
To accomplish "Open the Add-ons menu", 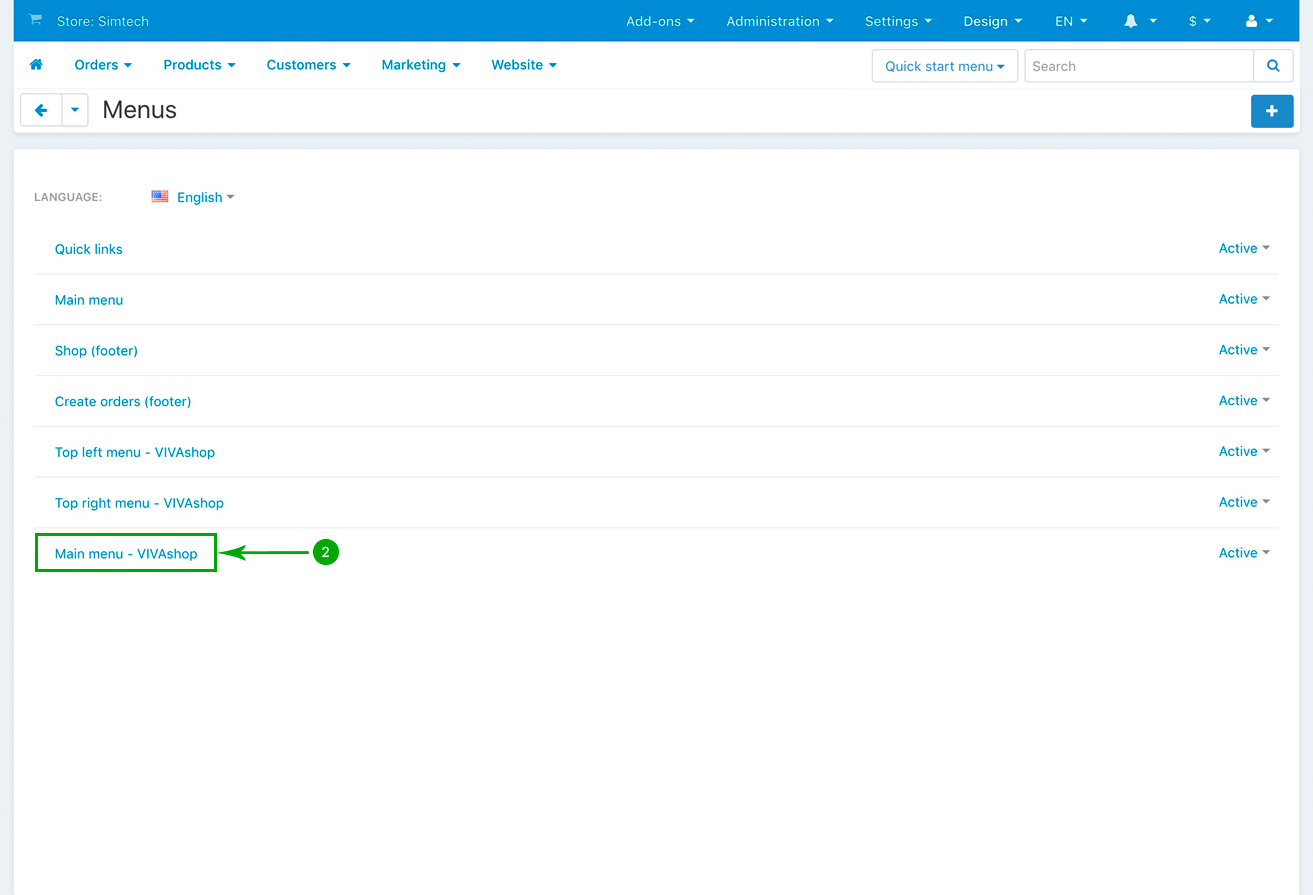I will pyautogui.click(x=659, y=21).
